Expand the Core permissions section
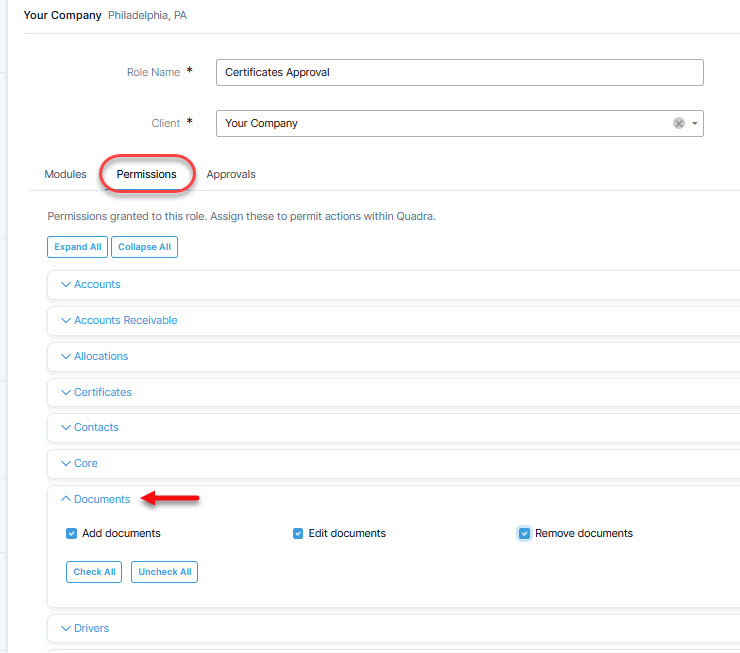This screenshot has height=653, width=740. point(85,464)
